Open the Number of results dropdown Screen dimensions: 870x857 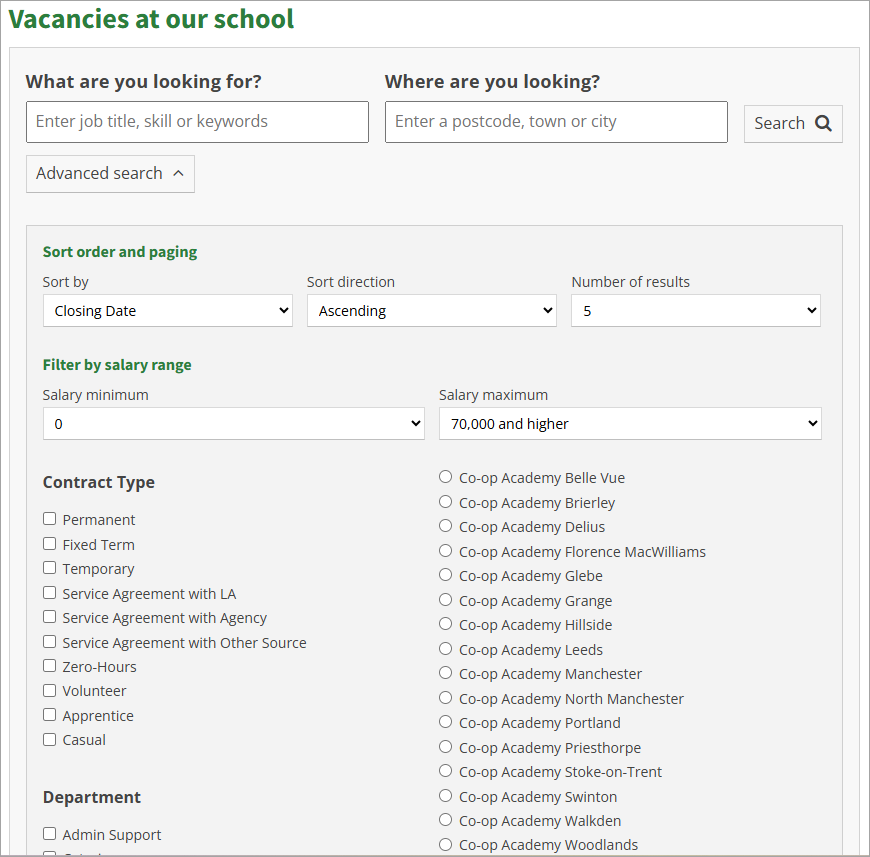point(695,311)
